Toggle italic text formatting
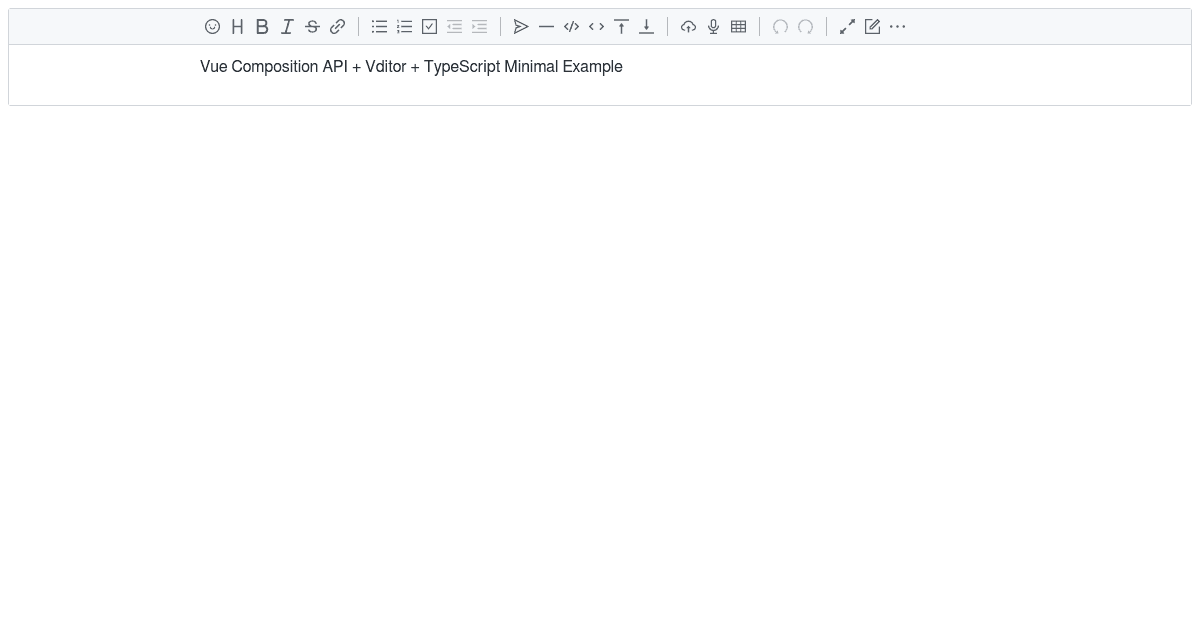Screen dimensions: 1200x630 [287, 27]
